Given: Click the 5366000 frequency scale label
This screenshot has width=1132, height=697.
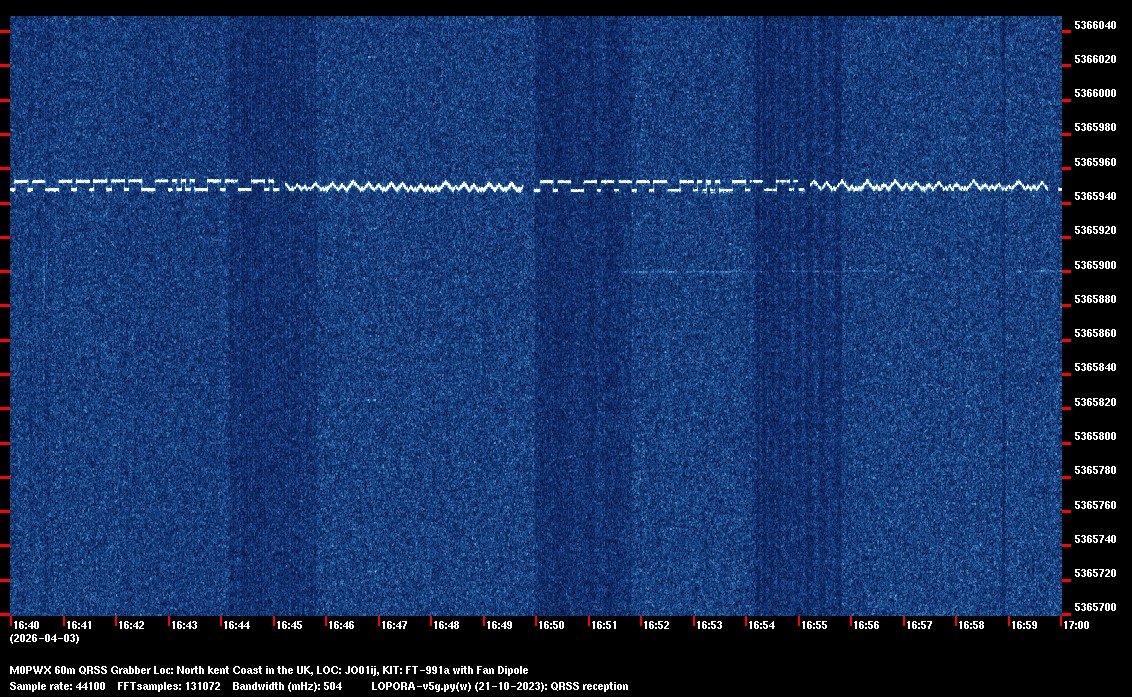Looking at the screenshot, I should pyautogui.click(x=1095, y=93).
